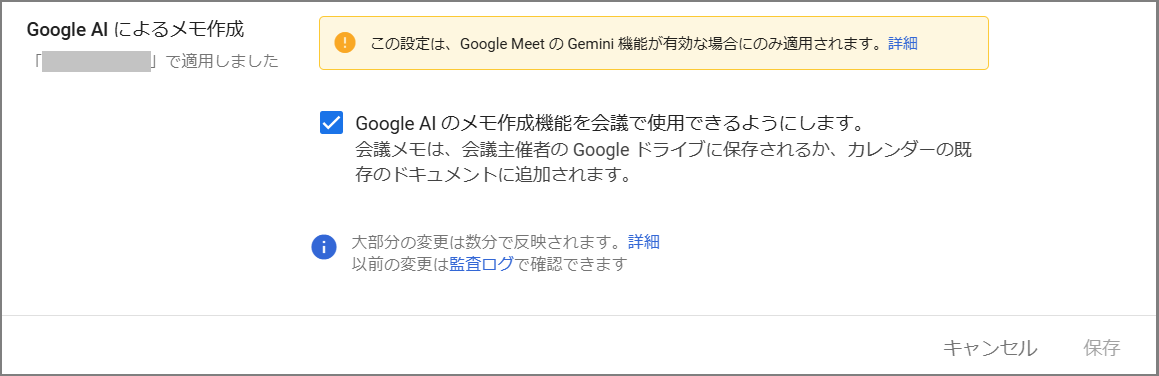Open the 詳細 link after 大部分の変更は数分で反映されます
1159x376 pixels.
click(644, 242)
